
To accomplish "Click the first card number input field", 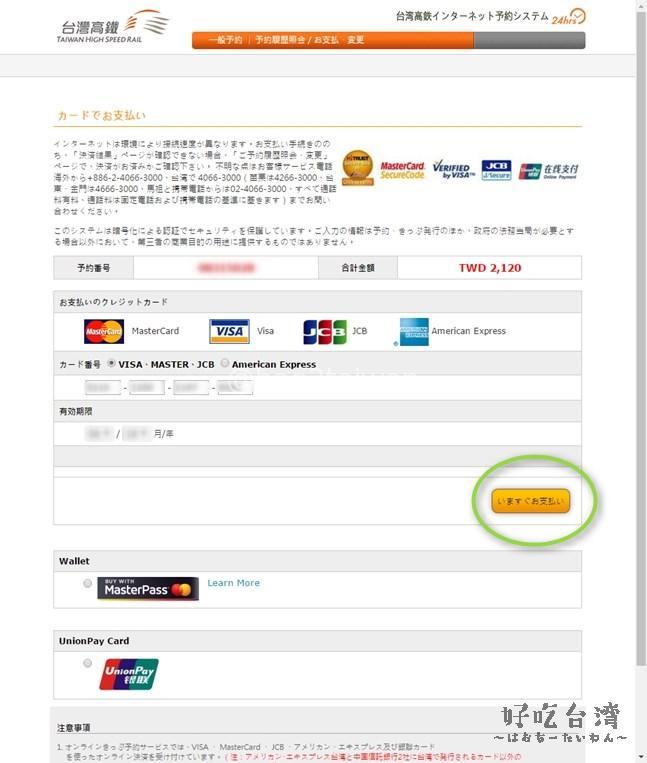I will (x=103, y=388).
